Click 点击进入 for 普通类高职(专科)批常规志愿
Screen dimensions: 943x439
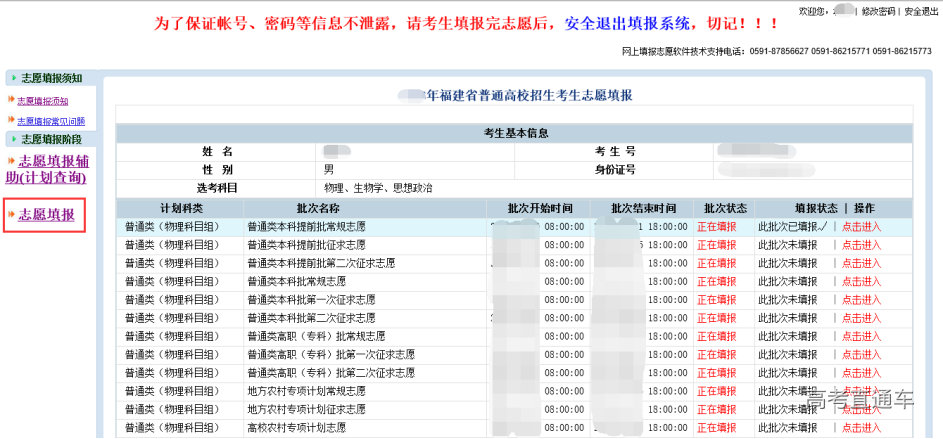861,336
